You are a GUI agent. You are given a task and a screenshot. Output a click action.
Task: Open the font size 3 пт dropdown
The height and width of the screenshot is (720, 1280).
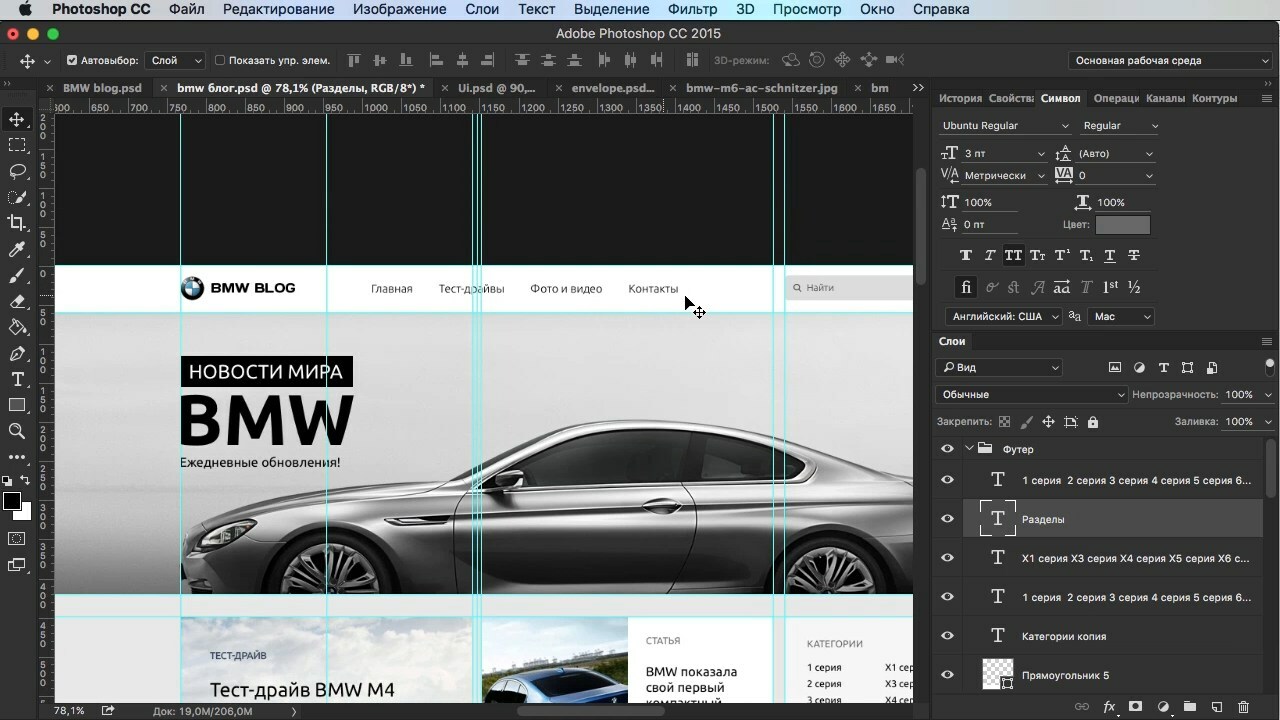pos(1040,154)
